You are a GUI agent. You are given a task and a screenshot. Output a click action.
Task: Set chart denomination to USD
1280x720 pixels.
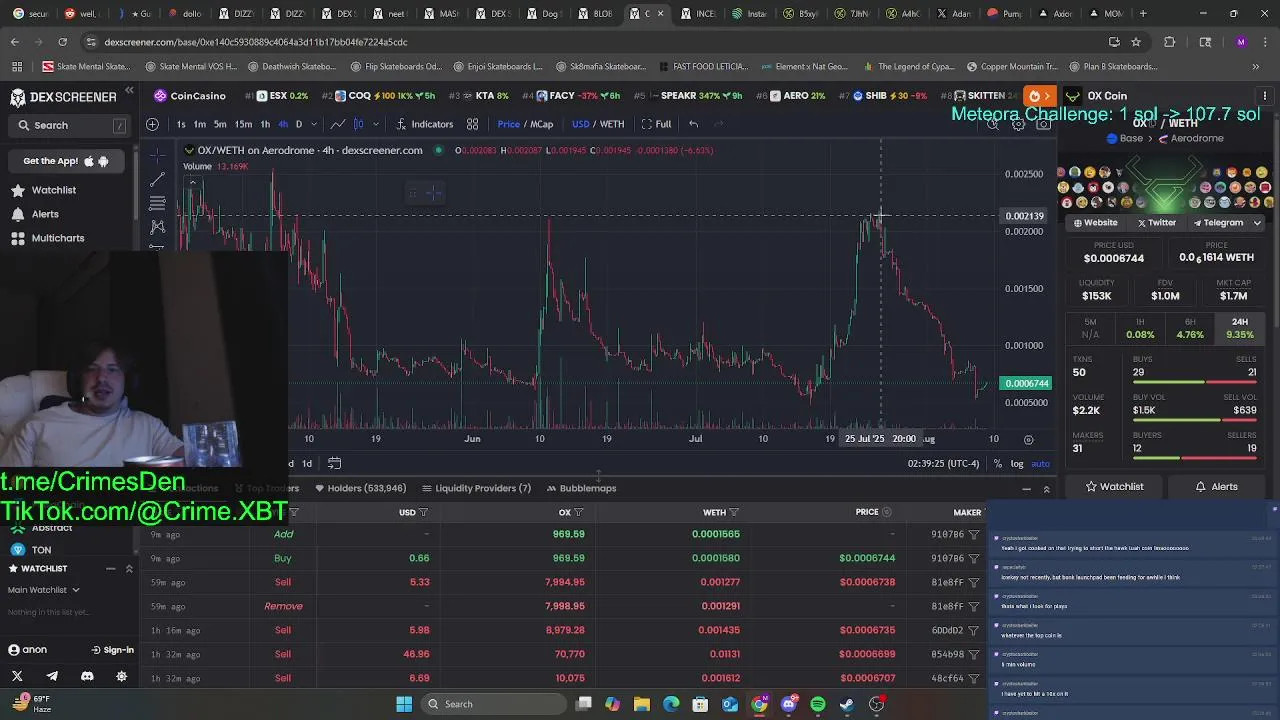click(580, 124)
